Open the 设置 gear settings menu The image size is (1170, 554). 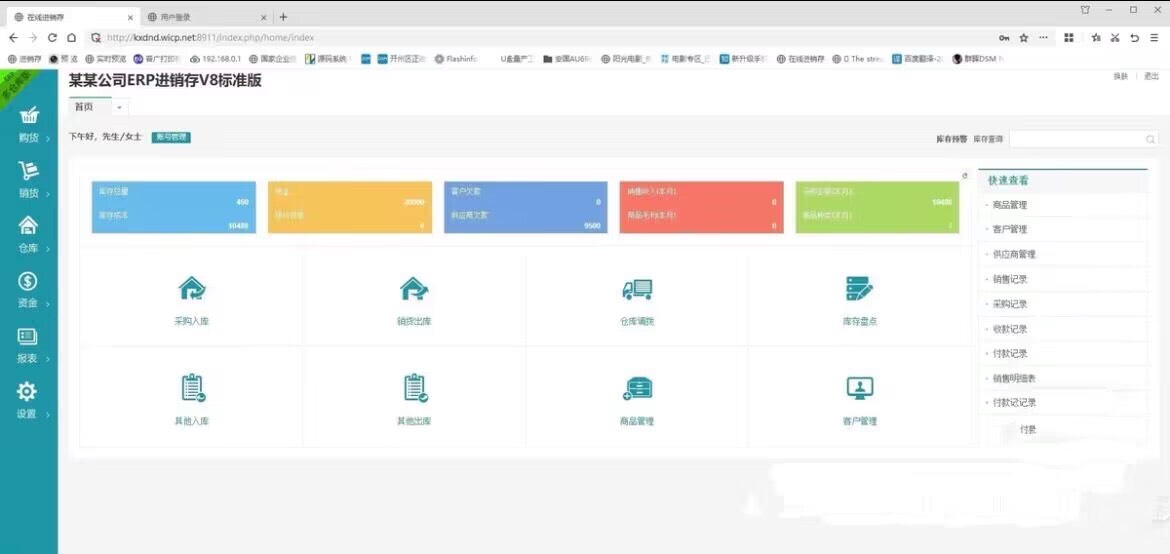(x=28, y=400)
